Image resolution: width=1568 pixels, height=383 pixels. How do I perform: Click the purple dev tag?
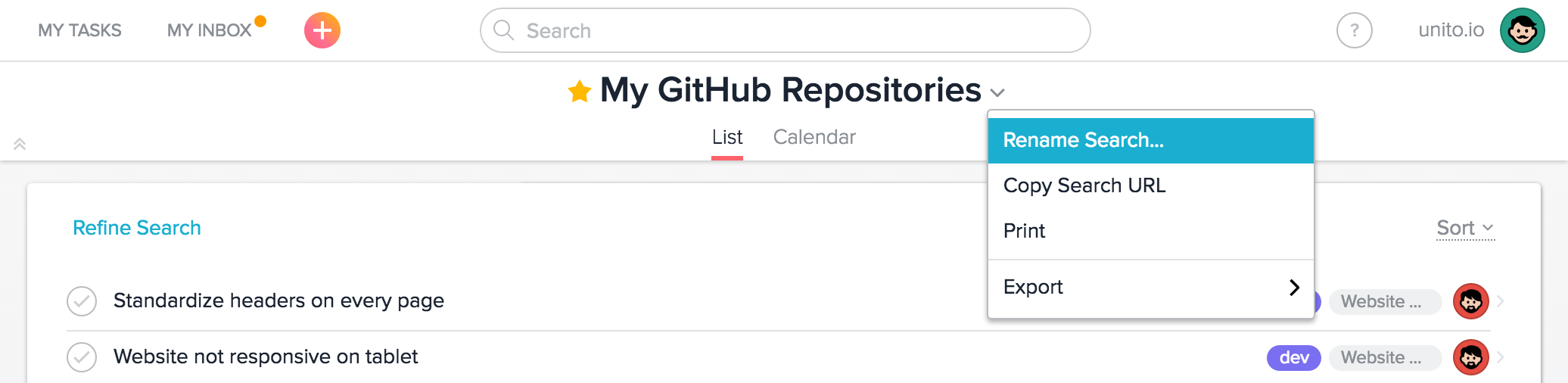[x=1294, y=357]
